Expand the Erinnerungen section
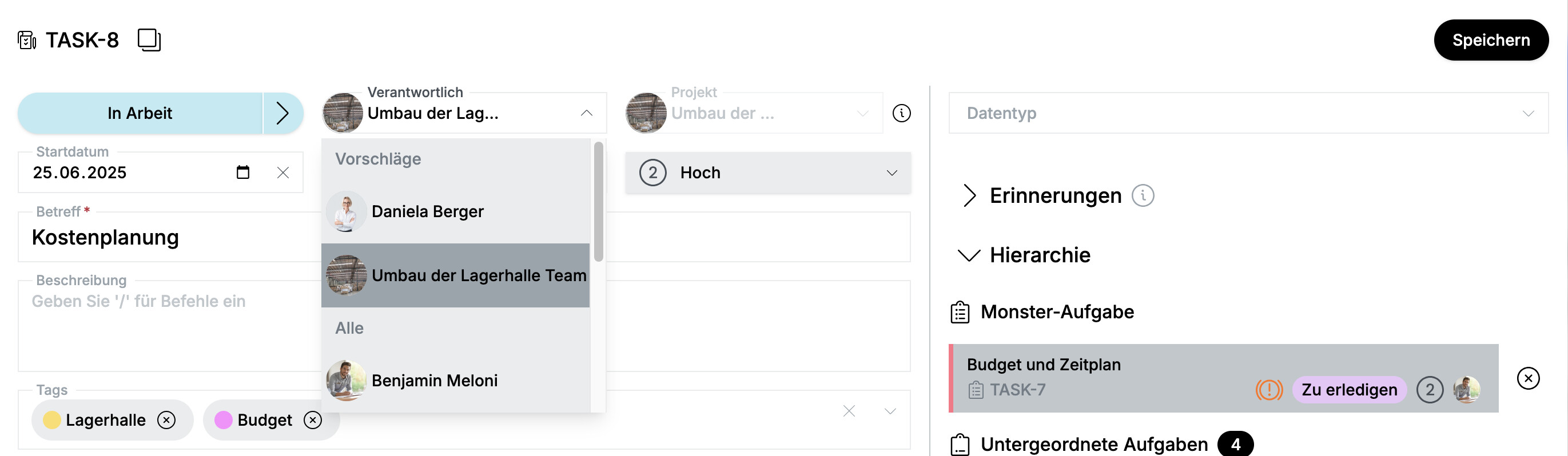Viewport: 1568px width, 456px height. point(969,196)
